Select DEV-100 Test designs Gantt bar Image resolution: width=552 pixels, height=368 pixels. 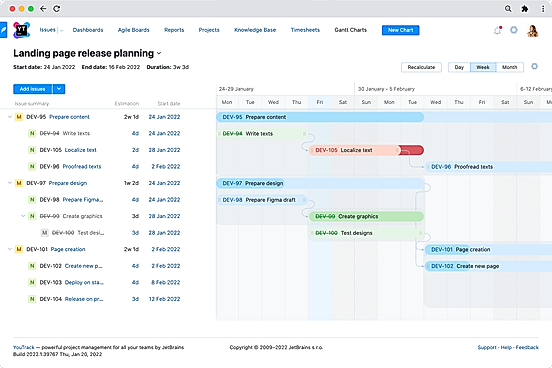pyautogui.click(x=366, y=233)
